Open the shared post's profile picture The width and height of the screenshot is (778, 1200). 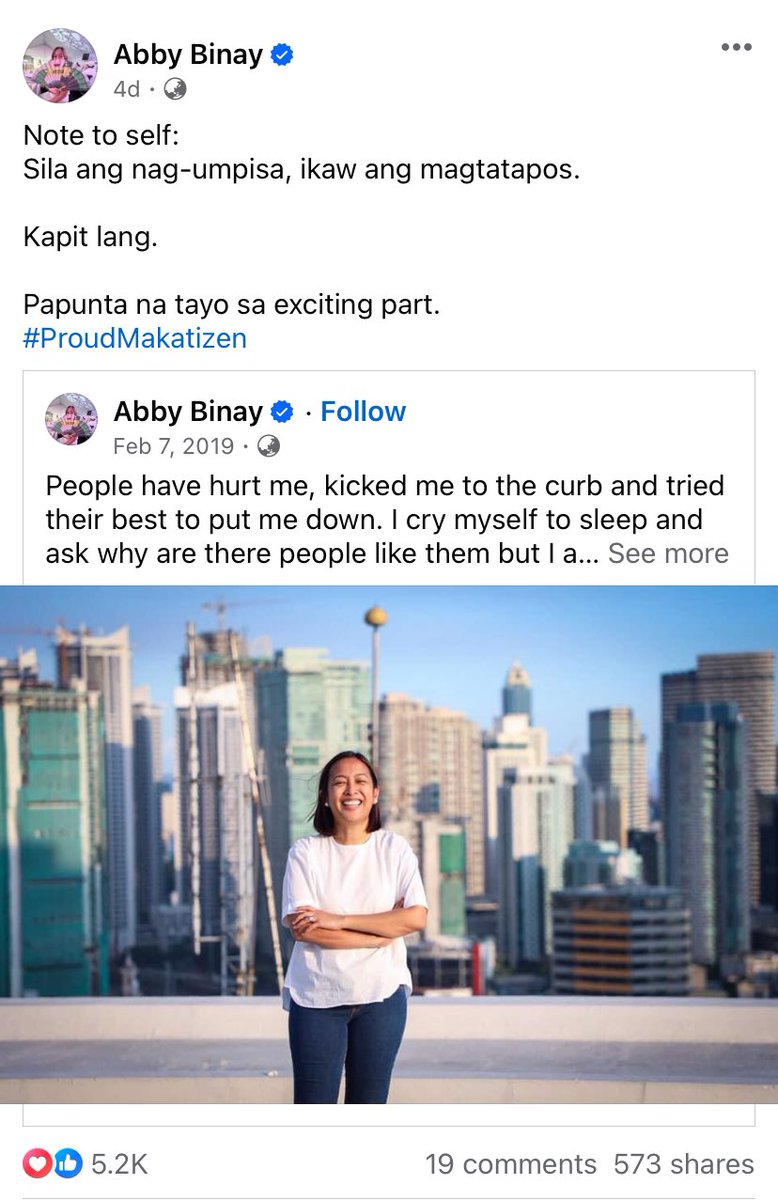coord(72,419)
